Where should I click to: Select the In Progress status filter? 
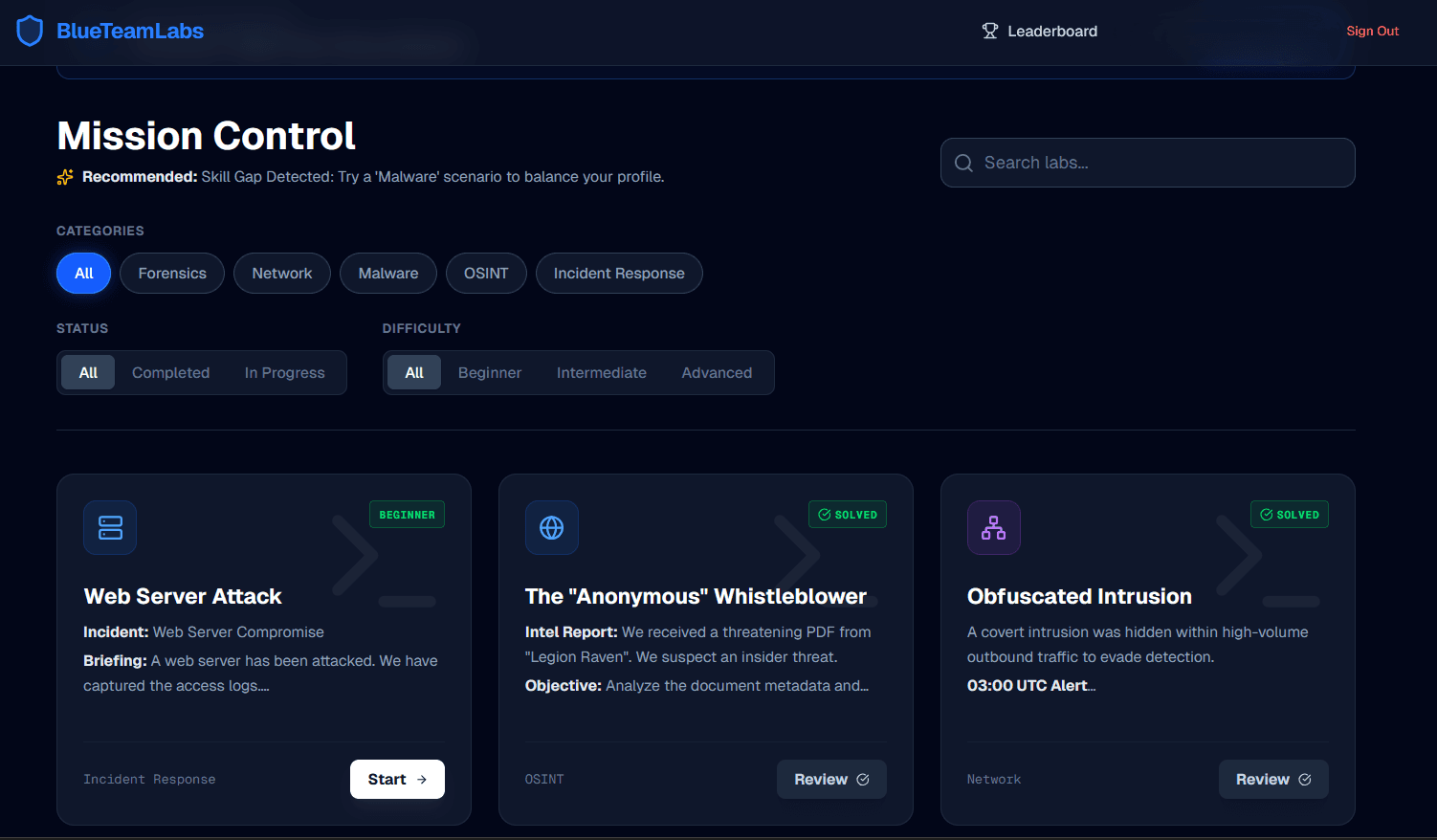(283, 372)
